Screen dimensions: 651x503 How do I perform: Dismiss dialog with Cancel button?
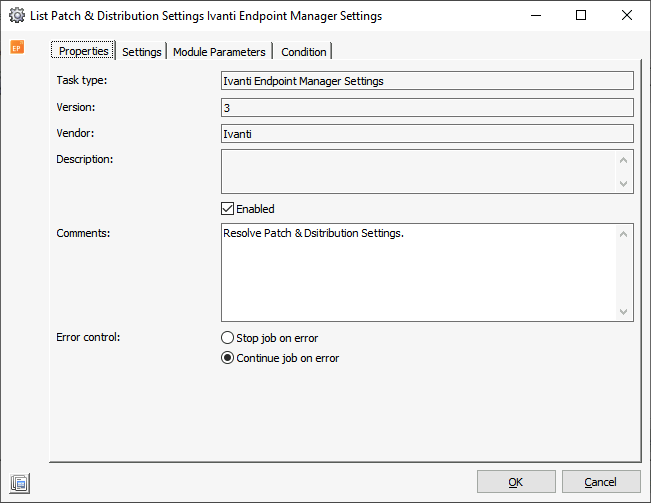pyautogui.click(x=601, y=482)
